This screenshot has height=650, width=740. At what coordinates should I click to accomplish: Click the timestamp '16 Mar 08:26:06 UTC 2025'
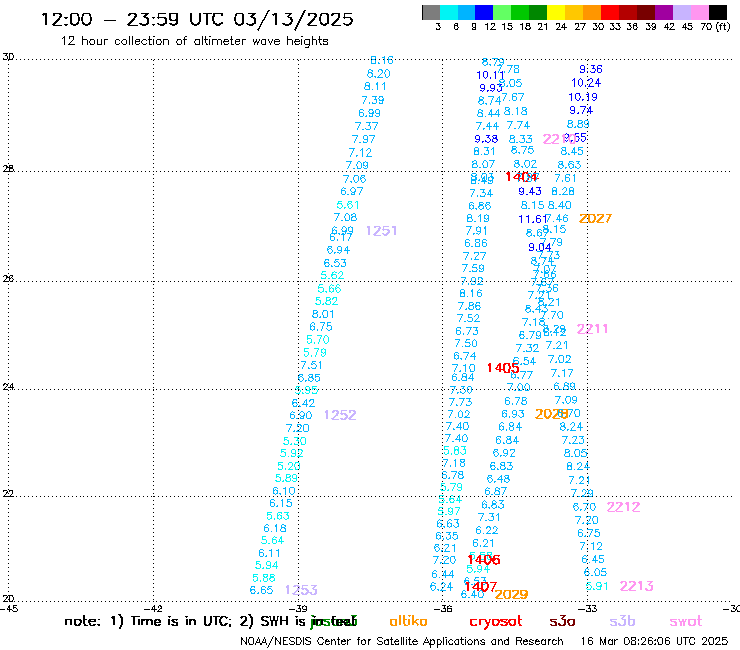(x=654, y=642)
